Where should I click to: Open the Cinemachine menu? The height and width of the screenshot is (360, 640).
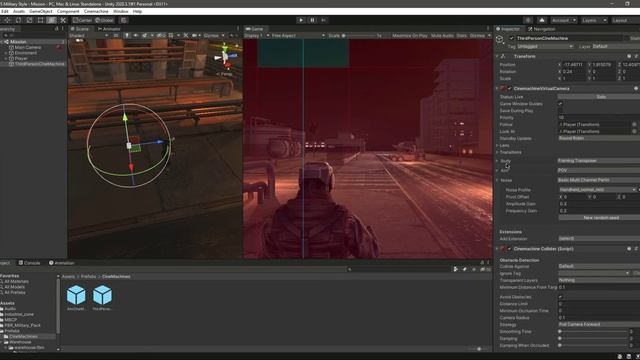[x=96, y=11]
